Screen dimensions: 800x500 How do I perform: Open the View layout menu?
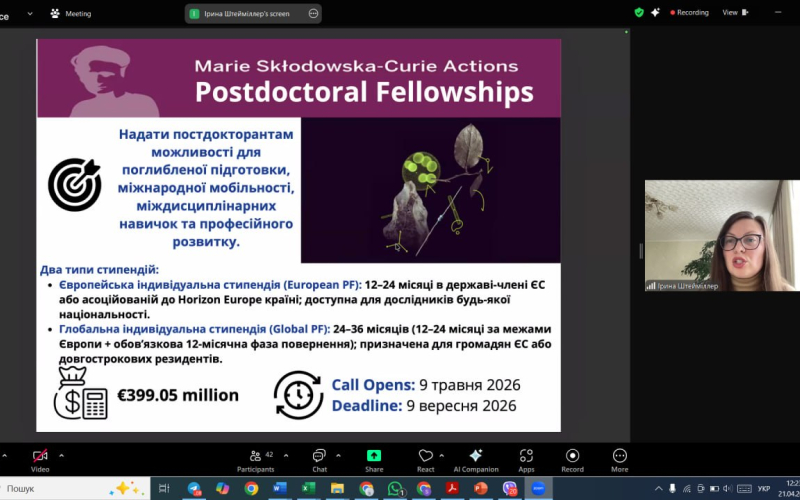point(735,13)
